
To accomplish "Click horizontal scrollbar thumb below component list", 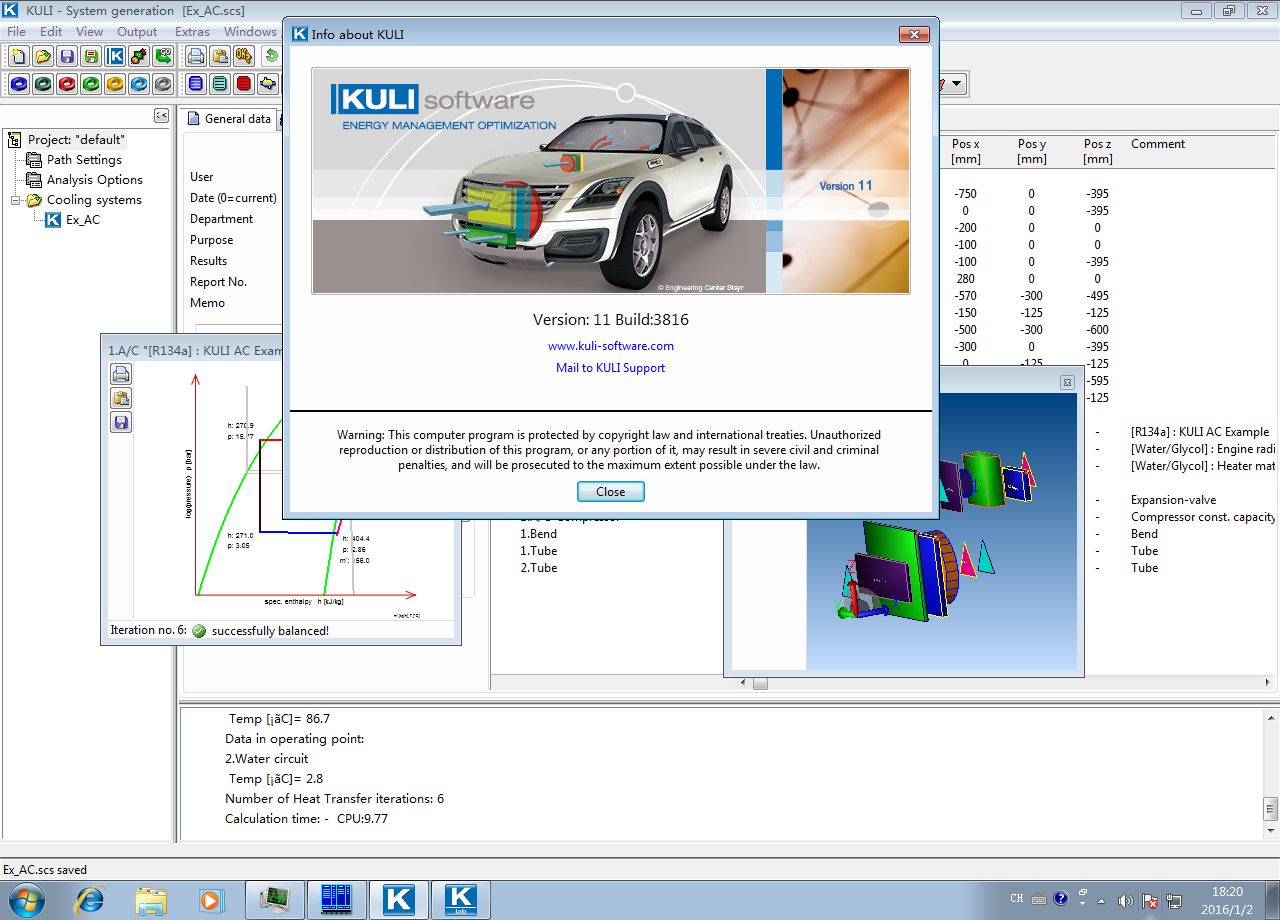I will (760, 684).
